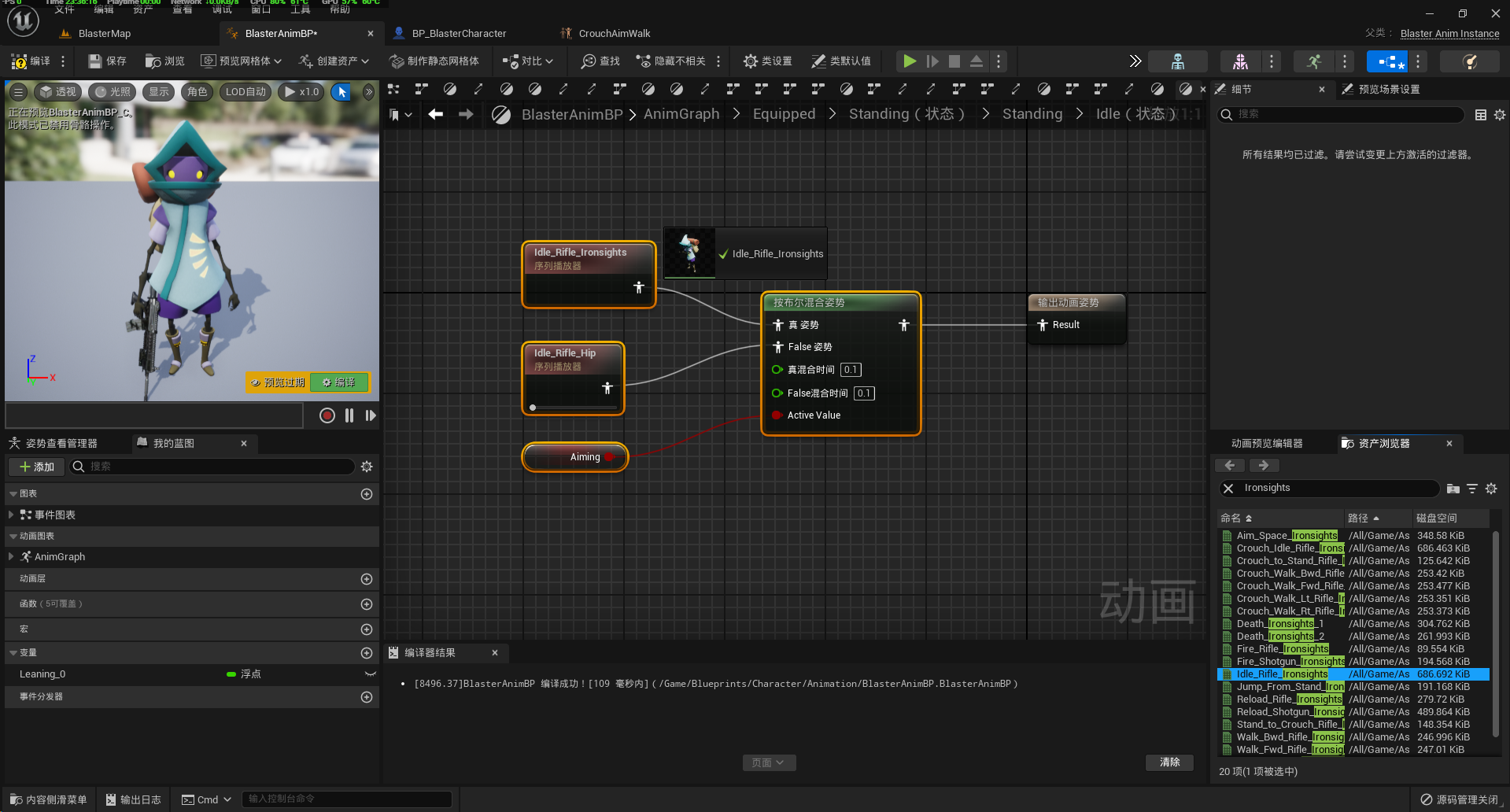Select the Leaning_0 variable

point(42,674)
